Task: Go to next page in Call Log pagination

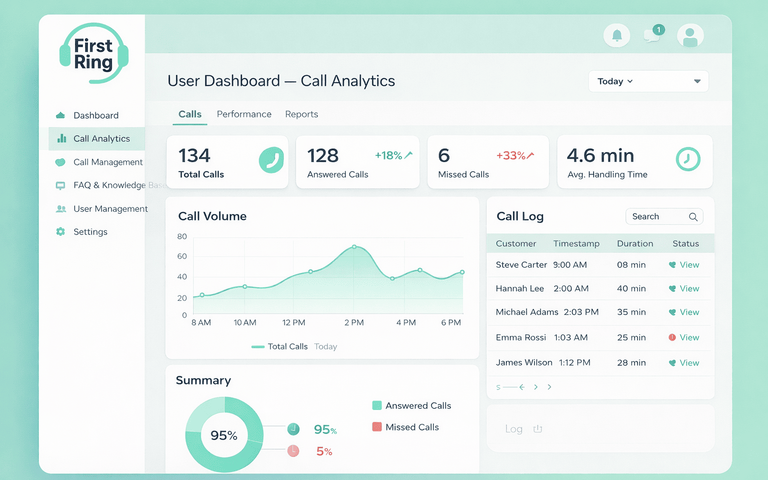Action: point(536,387)
